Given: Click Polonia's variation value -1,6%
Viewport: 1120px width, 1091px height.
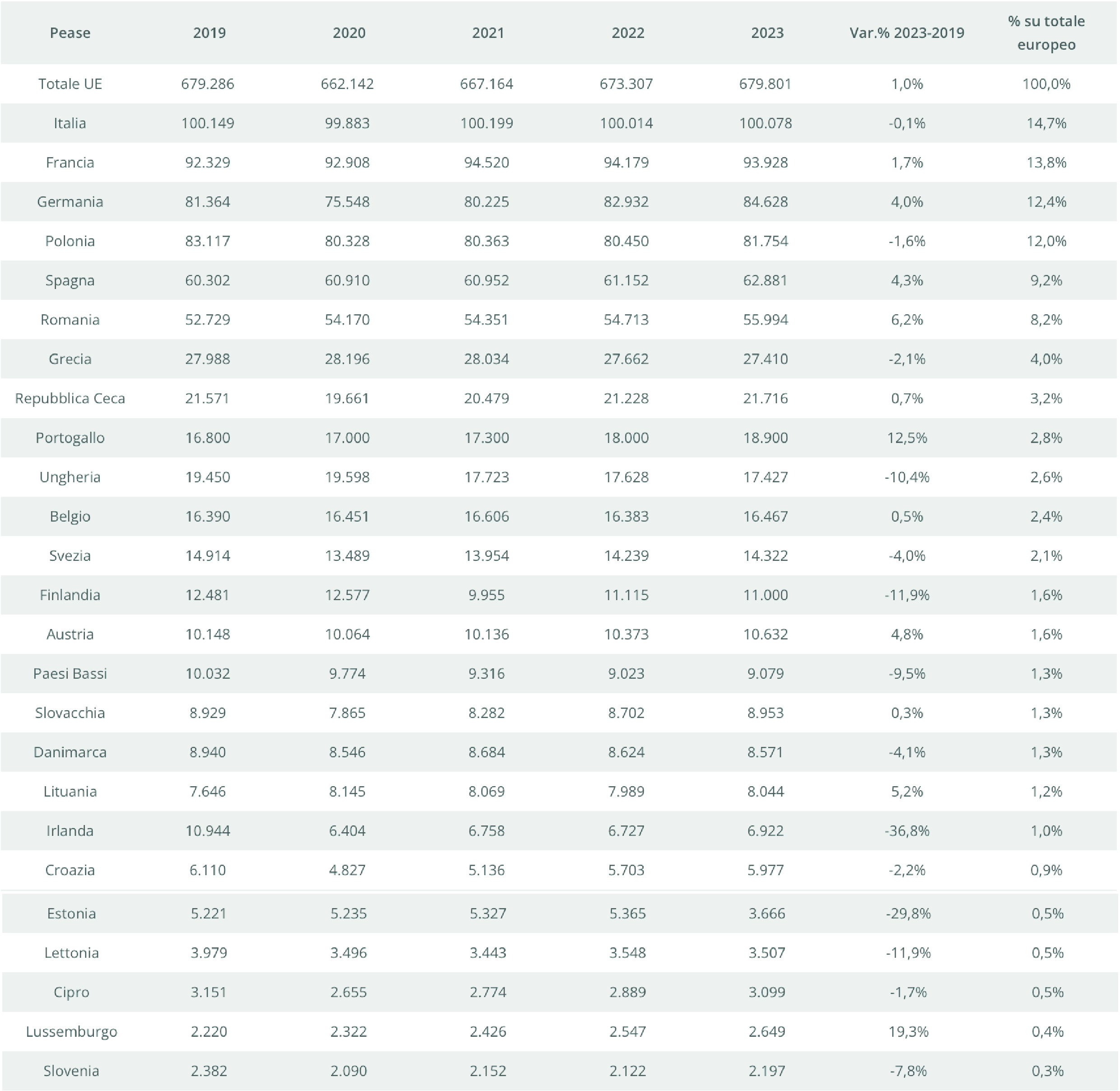Looking at the screenshot, I should pos(907,241).
